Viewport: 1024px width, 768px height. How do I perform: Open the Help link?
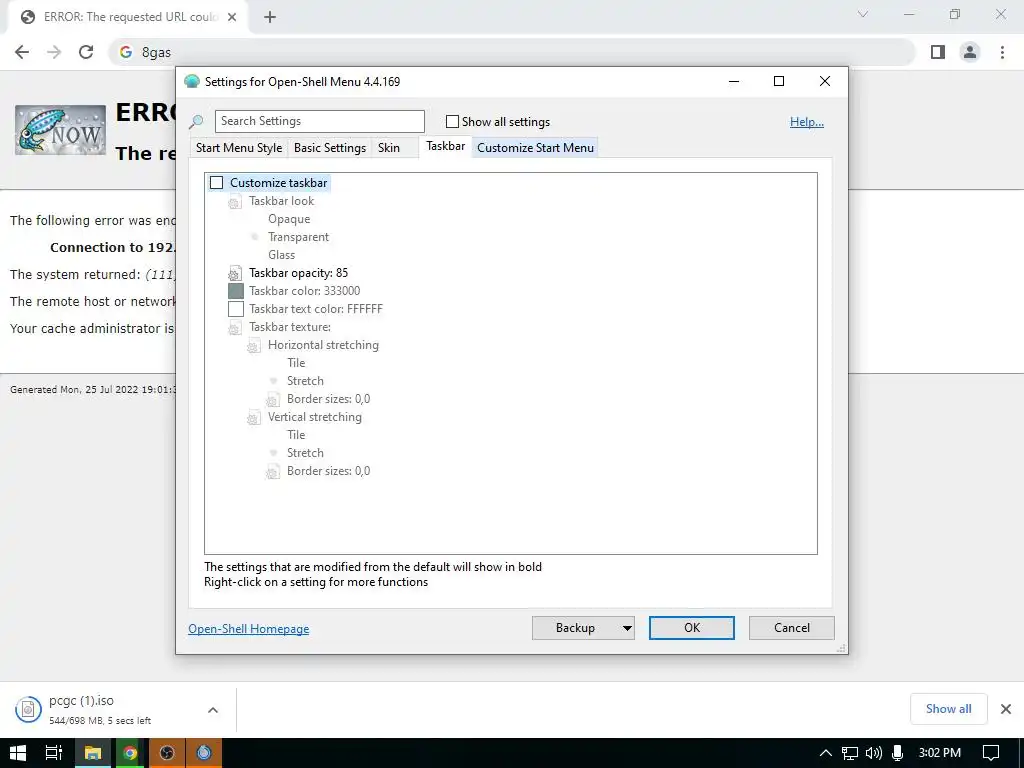point(807,121)
